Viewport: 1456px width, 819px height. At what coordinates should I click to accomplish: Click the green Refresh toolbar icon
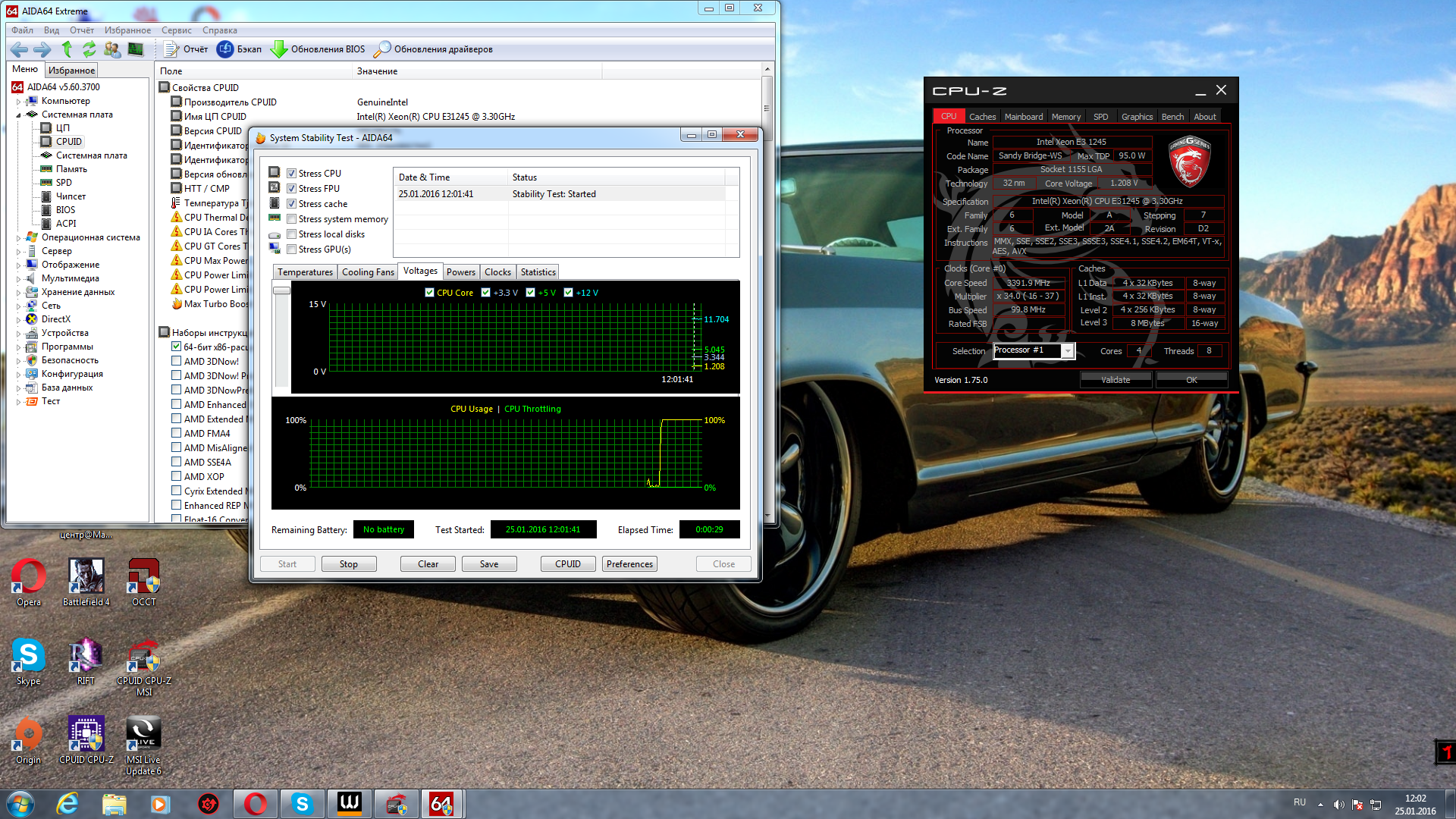point(89,49)
